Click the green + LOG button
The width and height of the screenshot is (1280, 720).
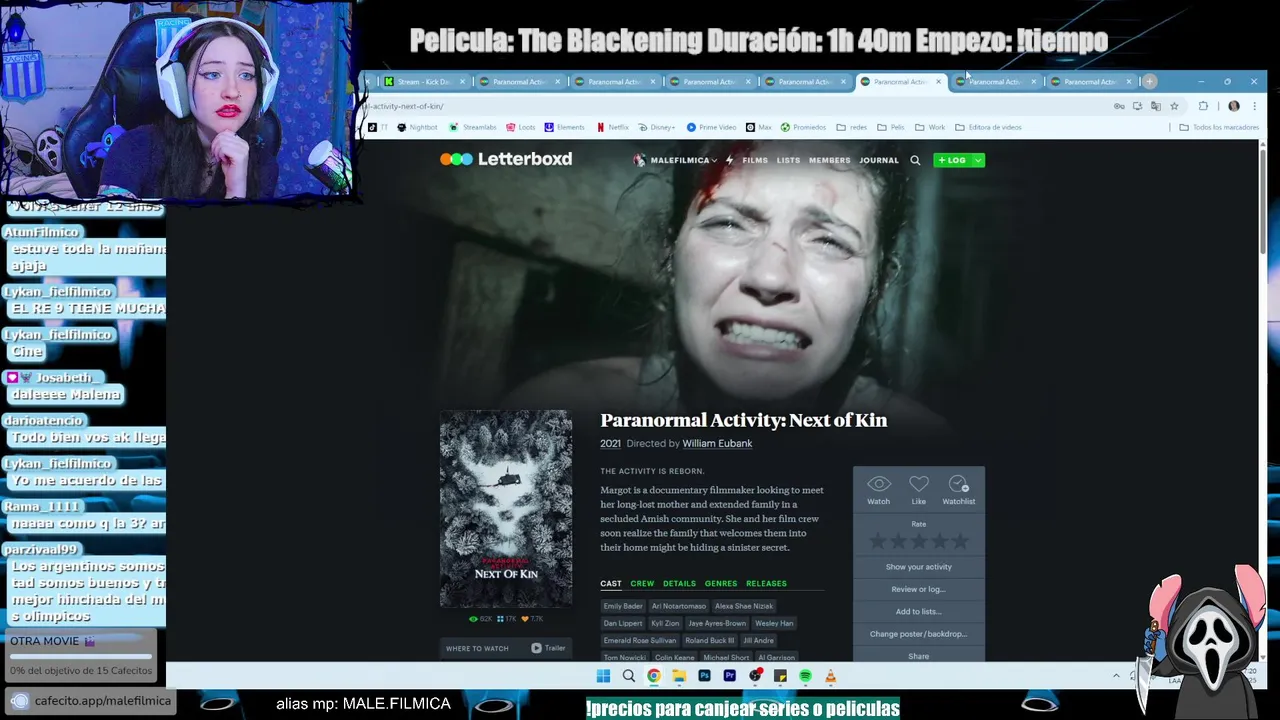(x=952, y=160)
